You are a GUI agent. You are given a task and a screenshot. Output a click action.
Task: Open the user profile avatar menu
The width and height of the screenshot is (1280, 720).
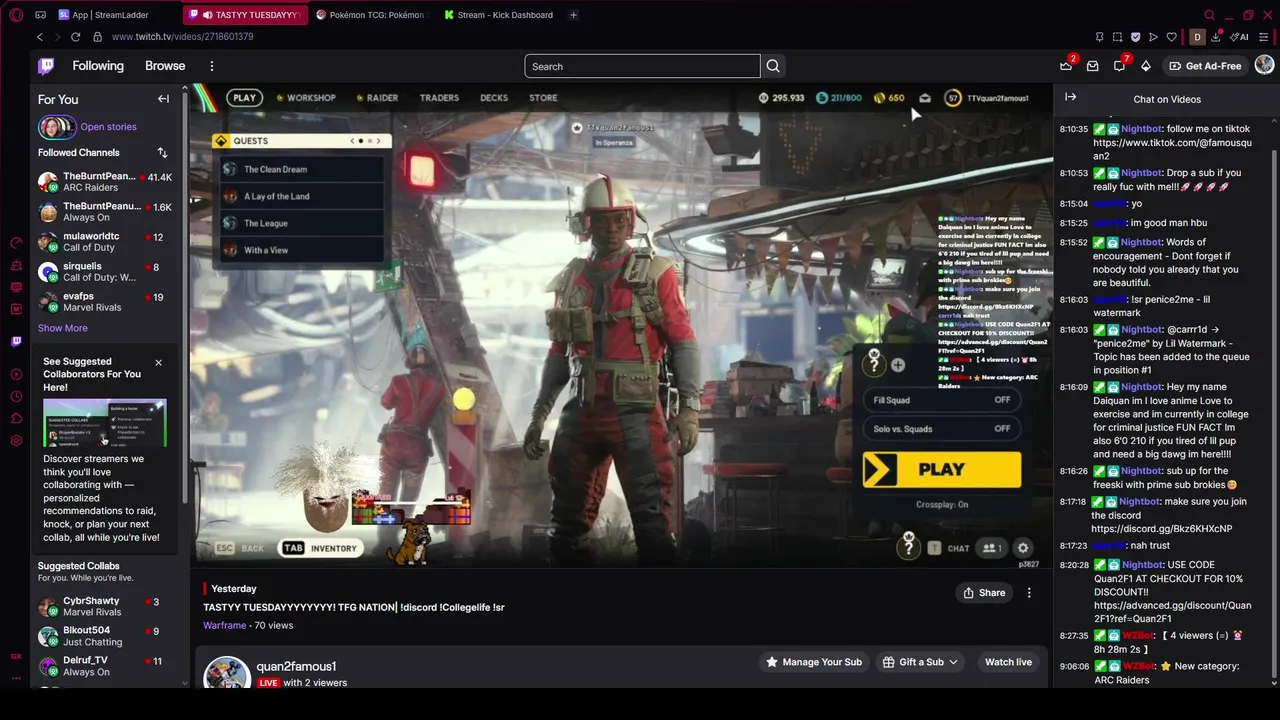1264,66
